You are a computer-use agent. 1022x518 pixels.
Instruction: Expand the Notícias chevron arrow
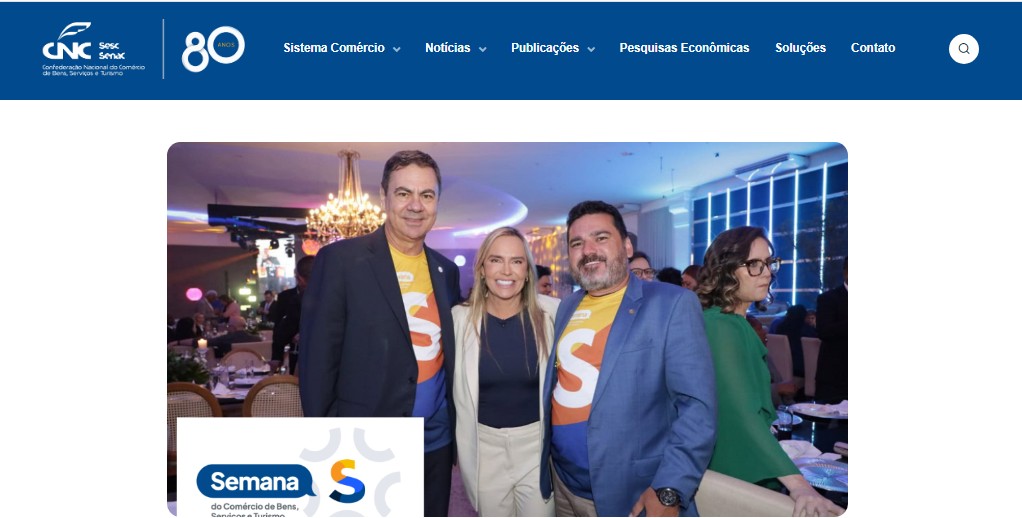(x=482, y=49)
